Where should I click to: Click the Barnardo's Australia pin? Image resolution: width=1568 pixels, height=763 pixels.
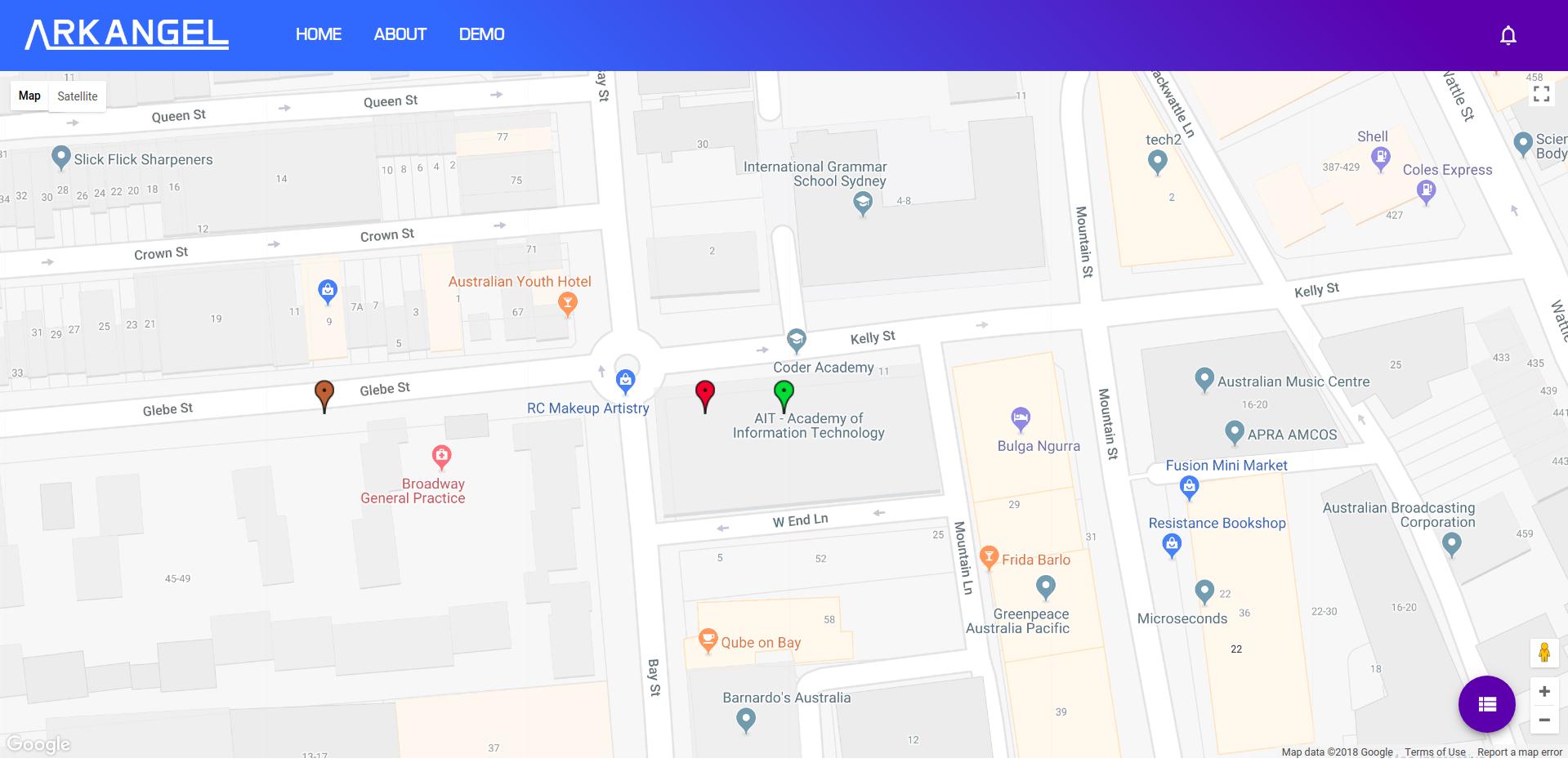pos(745,721)
